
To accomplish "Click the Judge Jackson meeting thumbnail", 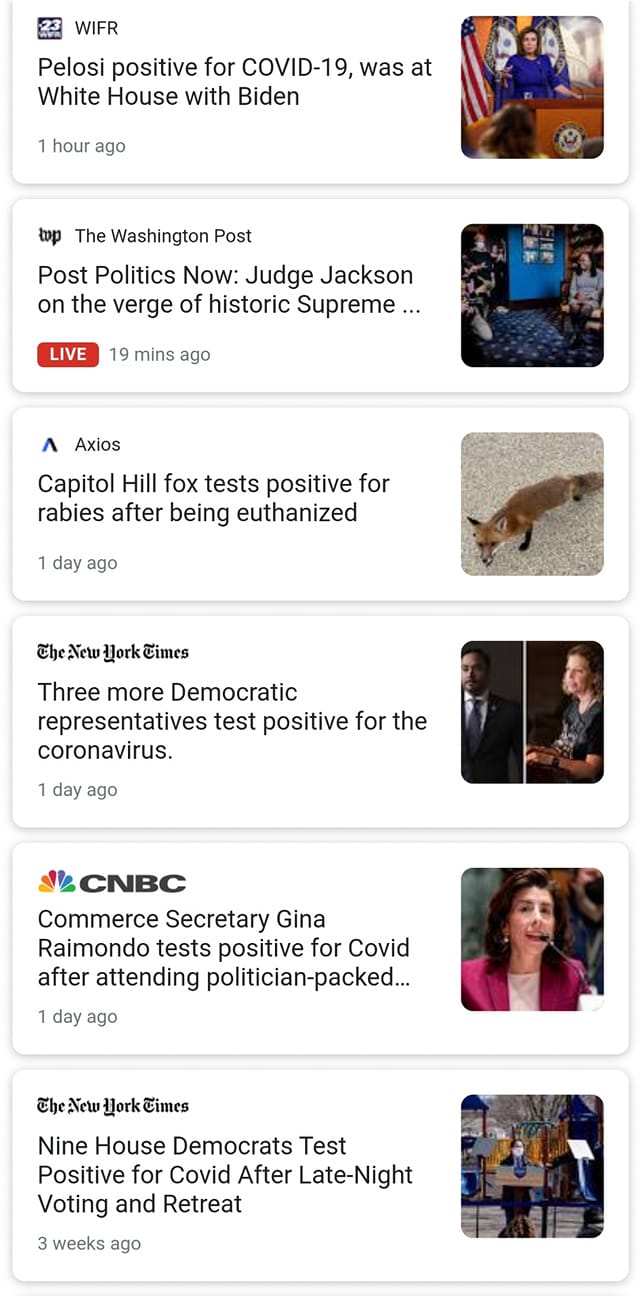I will pyautogui.click(x=532, y=295).
